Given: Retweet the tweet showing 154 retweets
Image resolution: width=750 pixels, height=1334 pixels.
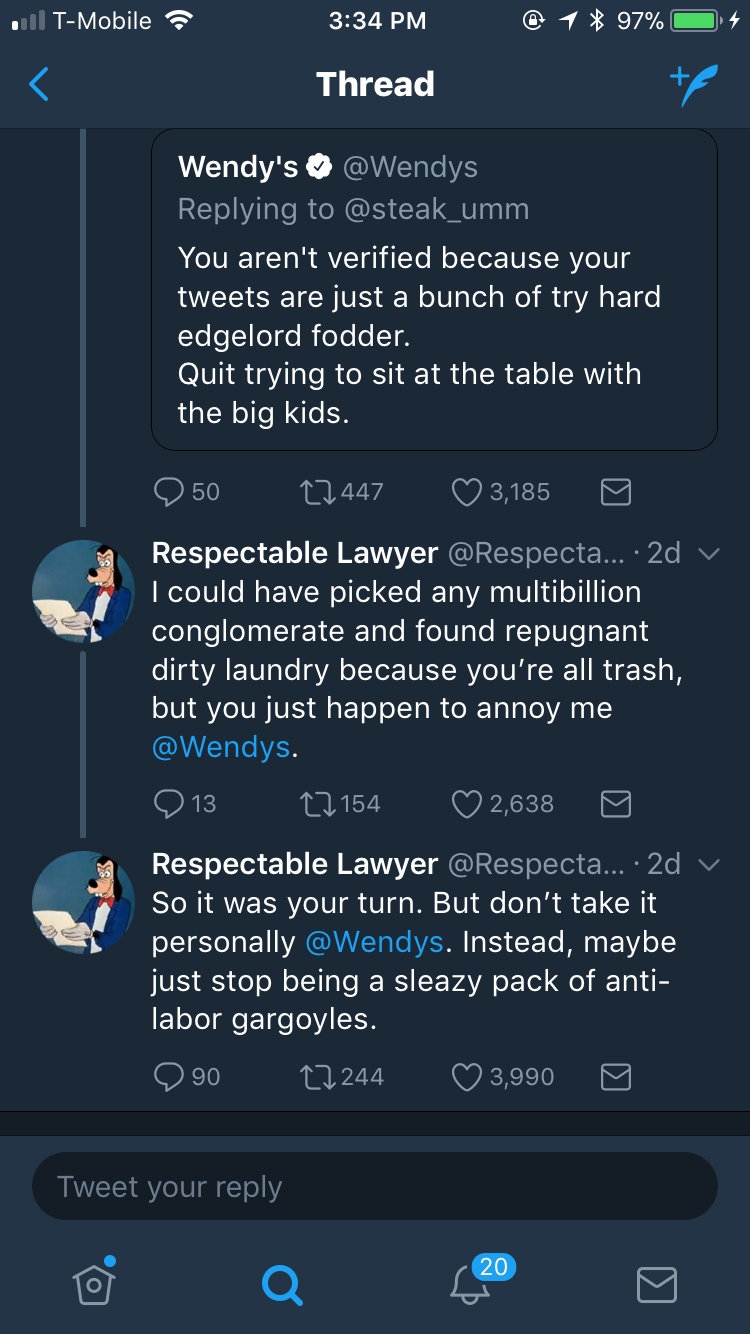Looking at the screenshot, I should tap(316, 804).
